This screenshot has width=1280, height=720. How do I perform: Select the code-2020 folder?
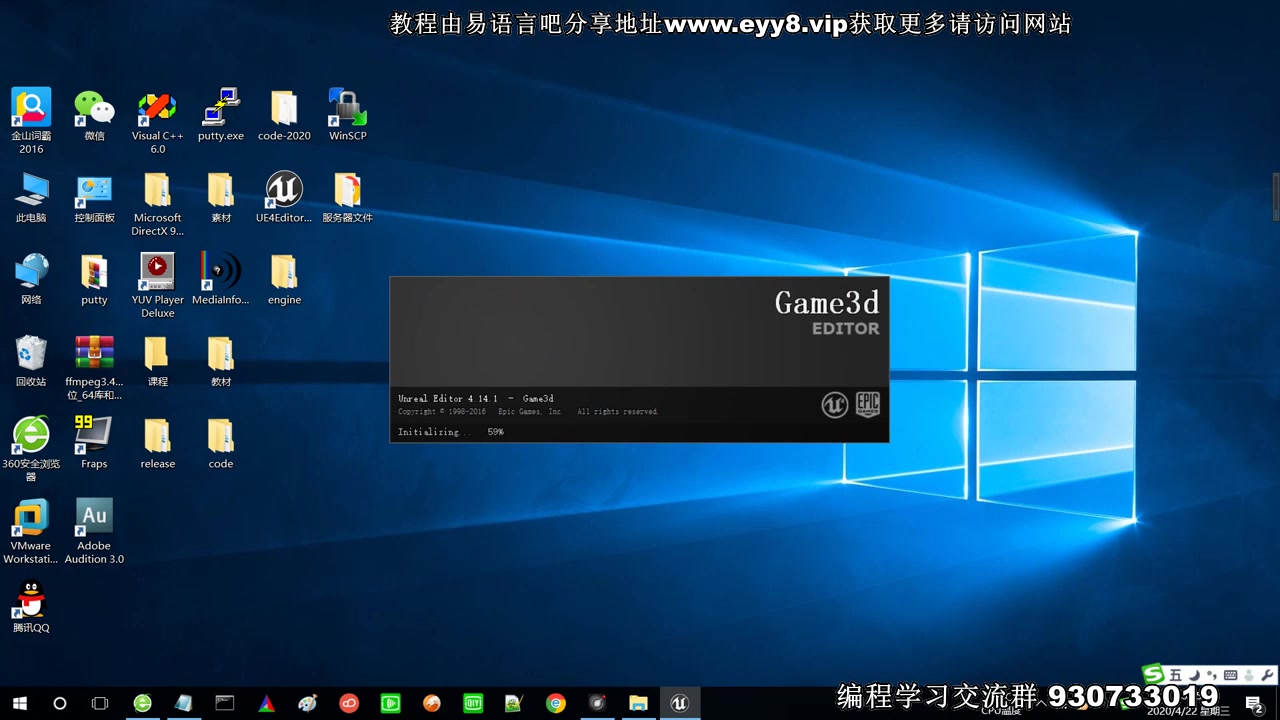pyautogui.click(x=284, y=115)
